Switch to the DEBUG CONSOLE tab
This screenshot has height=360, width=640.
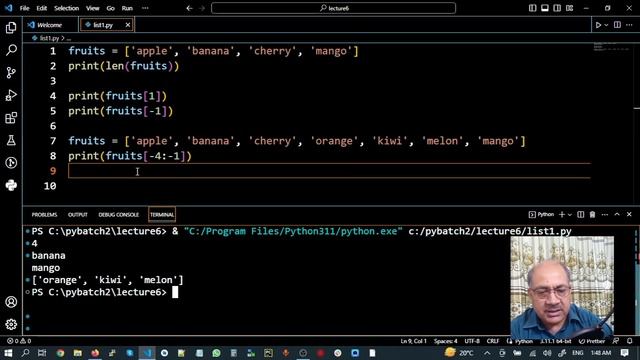click(118, 215)
